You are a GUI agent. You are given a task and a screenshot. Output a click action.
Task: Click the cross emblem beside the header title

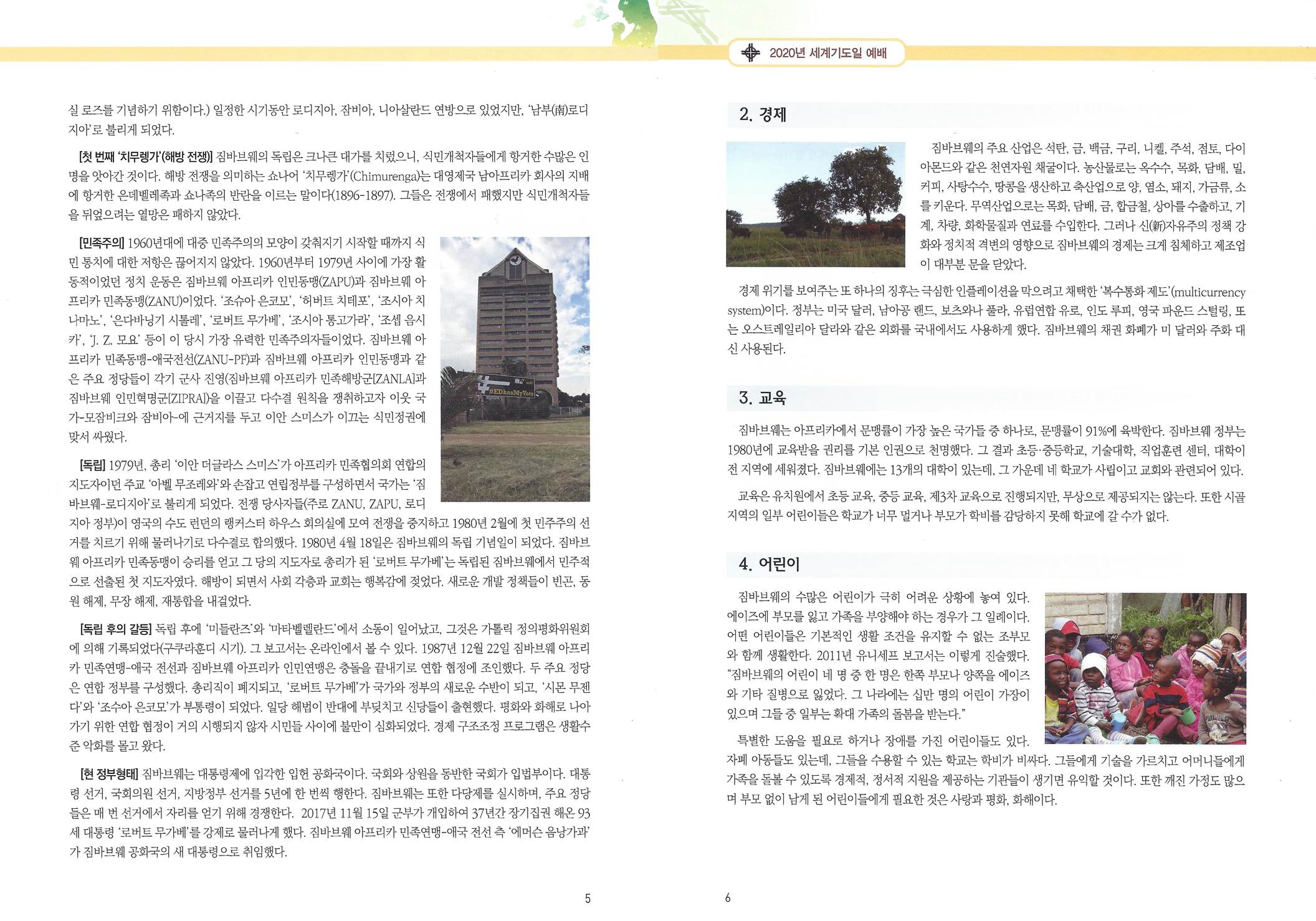pos(751,53)
